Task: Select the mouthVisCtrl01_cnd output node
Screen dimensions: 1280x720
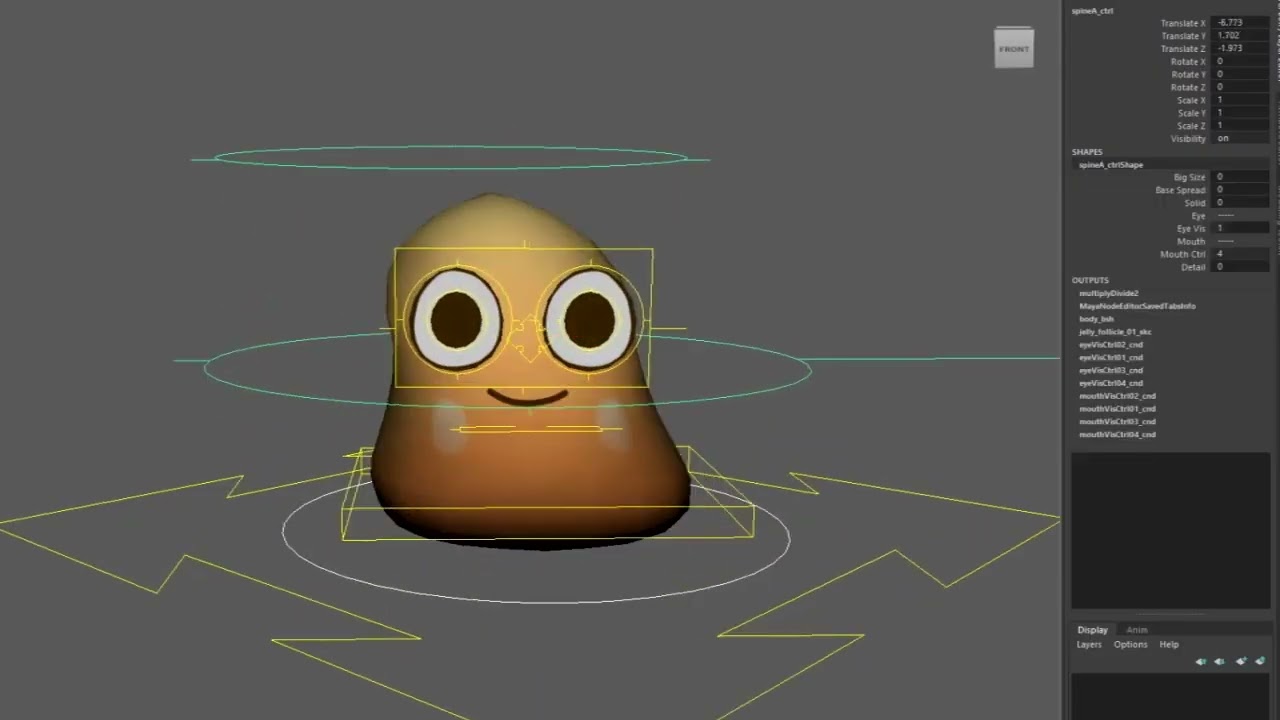Action: (x=1117, y=409)
